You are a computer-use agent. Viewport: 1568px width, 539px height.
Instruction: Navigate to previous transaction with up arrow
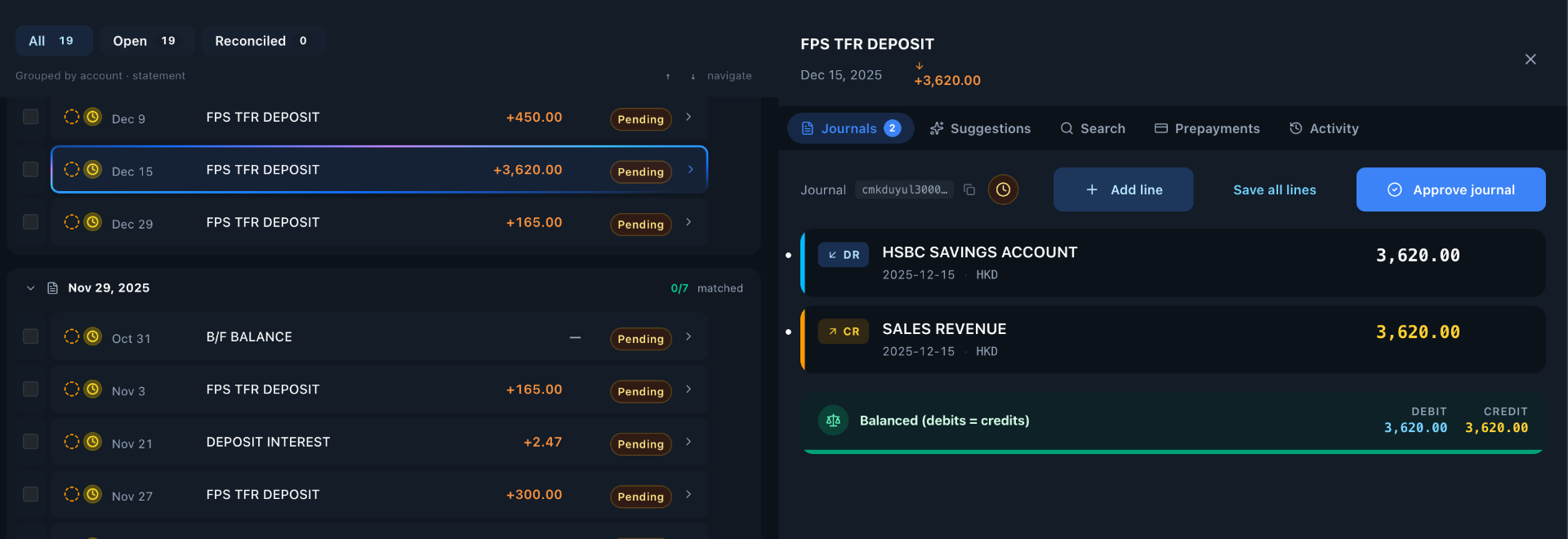point(668,76)
